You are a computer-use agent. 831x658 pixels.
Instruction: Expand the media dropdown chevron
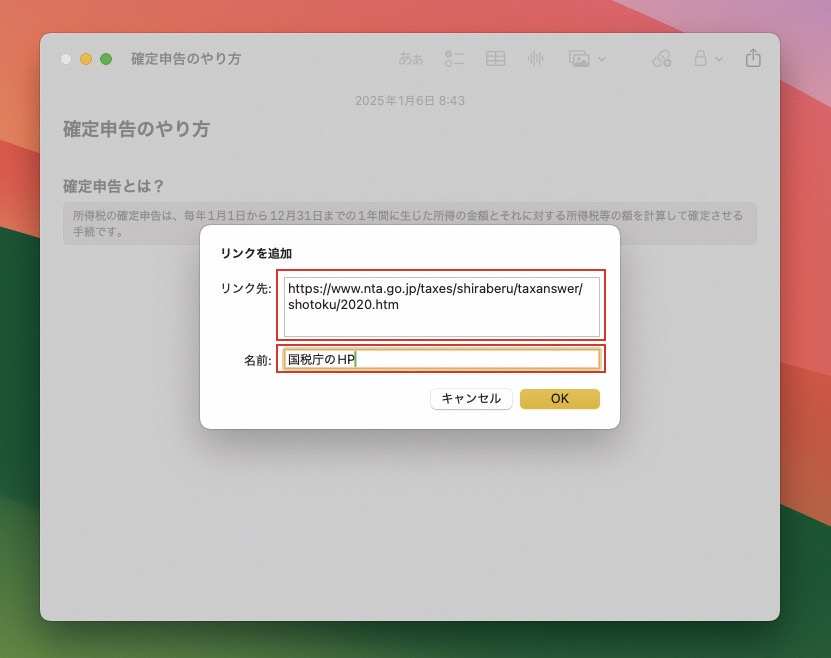click(602, 59)
